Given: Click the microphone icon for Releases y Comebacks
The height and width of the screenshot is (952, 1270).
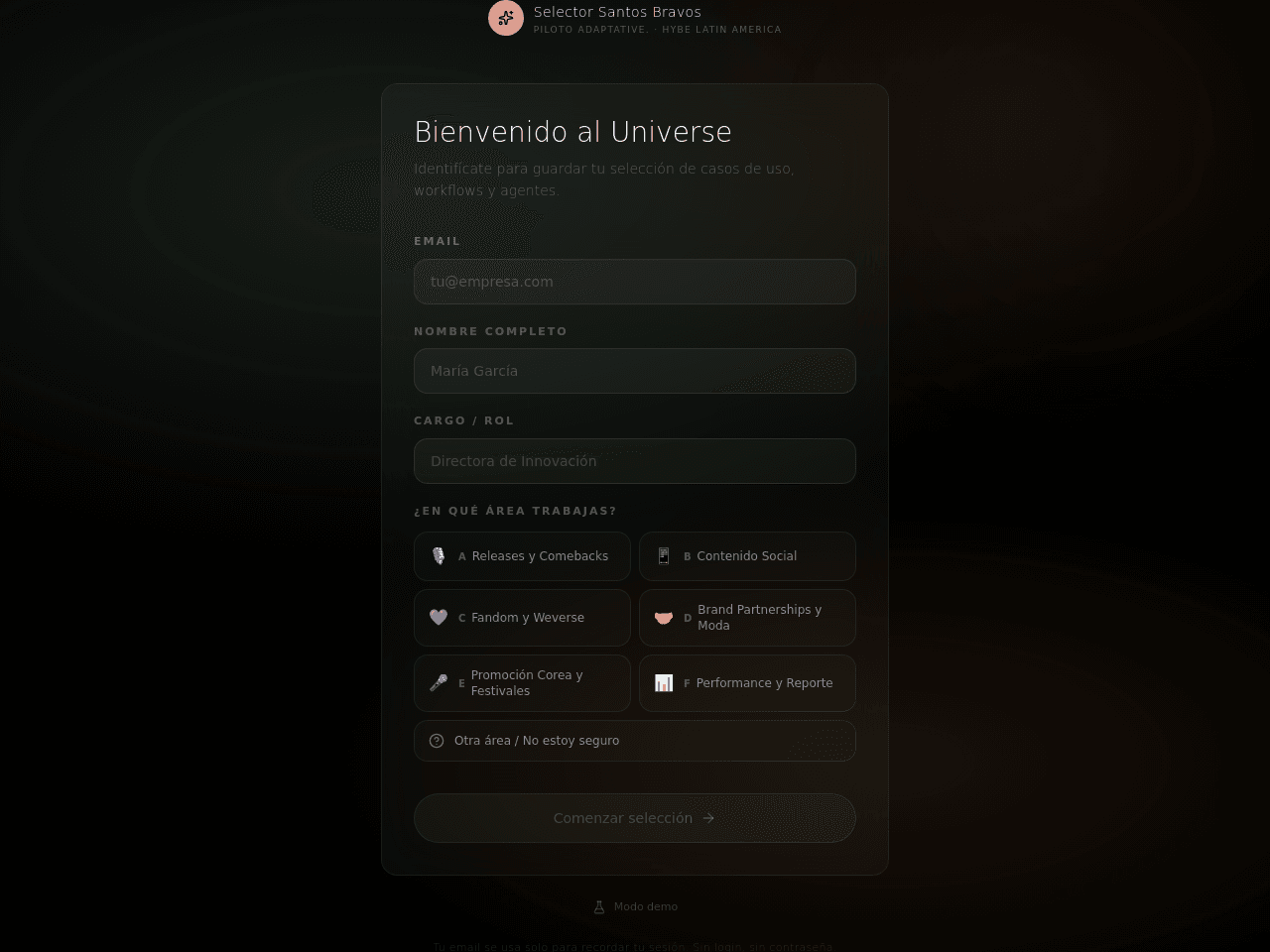Looking at the screenshot, I should 439,556.
